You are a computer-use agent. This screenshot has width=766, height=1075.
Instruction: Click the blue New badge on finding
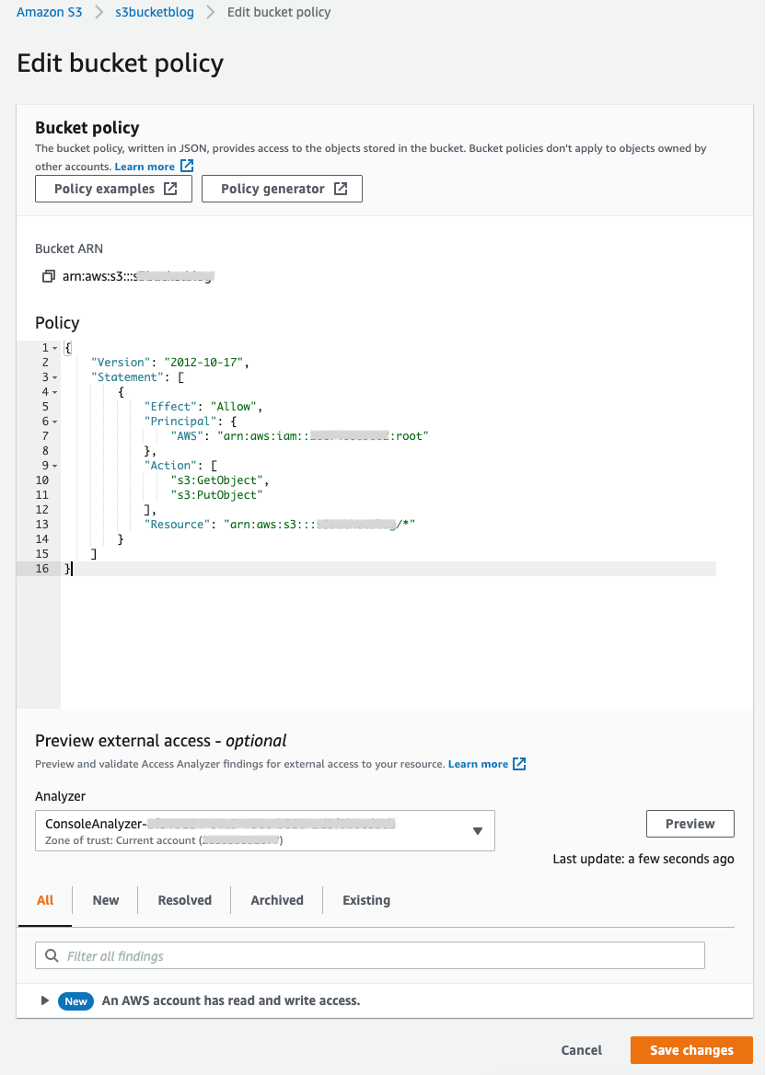pyautogui.click(x=76, y=1001)
